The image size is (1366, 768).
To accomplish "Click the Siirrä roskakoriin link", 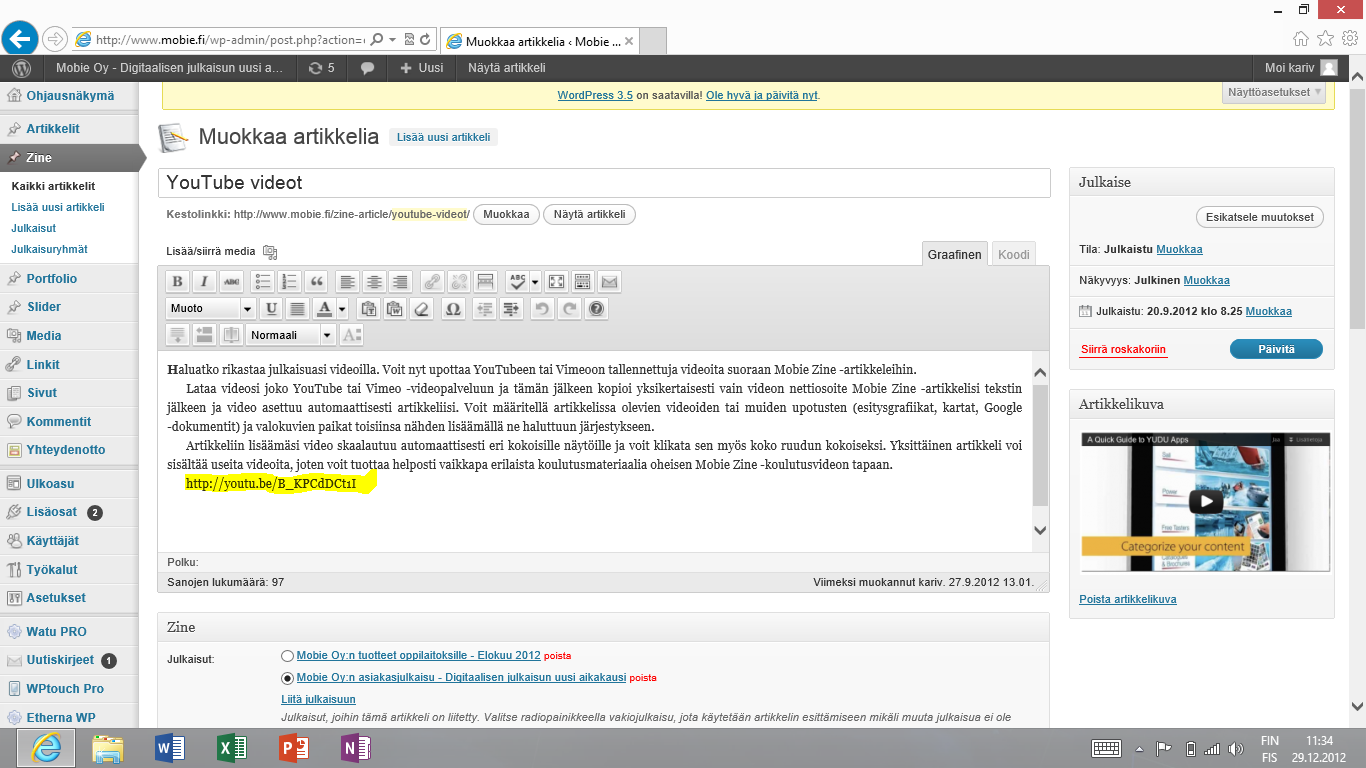I will pyautogui.click(x=1123, y=350).
